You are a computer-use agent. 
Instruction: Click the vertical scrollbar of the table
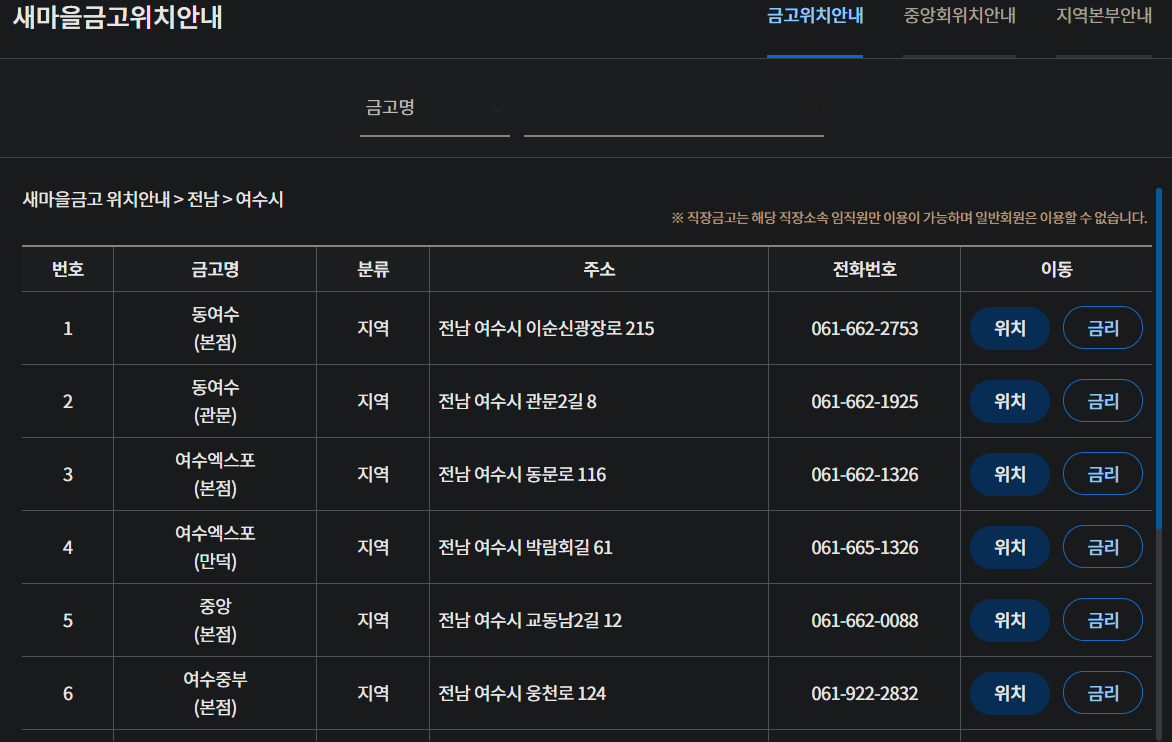tap(1159, 359)
